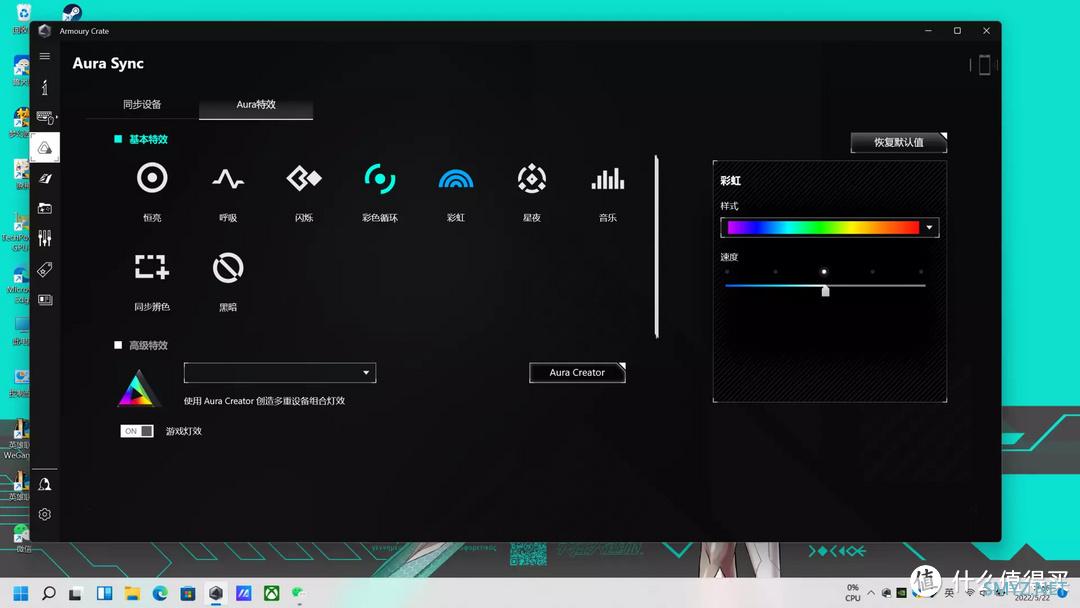Click the 英 input method indicator

pyautogui.click(x=949, y=593)
